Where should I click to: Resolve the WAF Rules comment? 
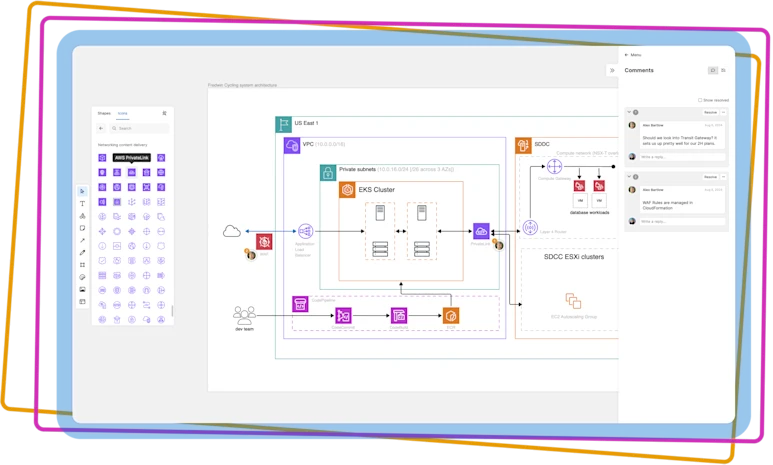(710, 177)
